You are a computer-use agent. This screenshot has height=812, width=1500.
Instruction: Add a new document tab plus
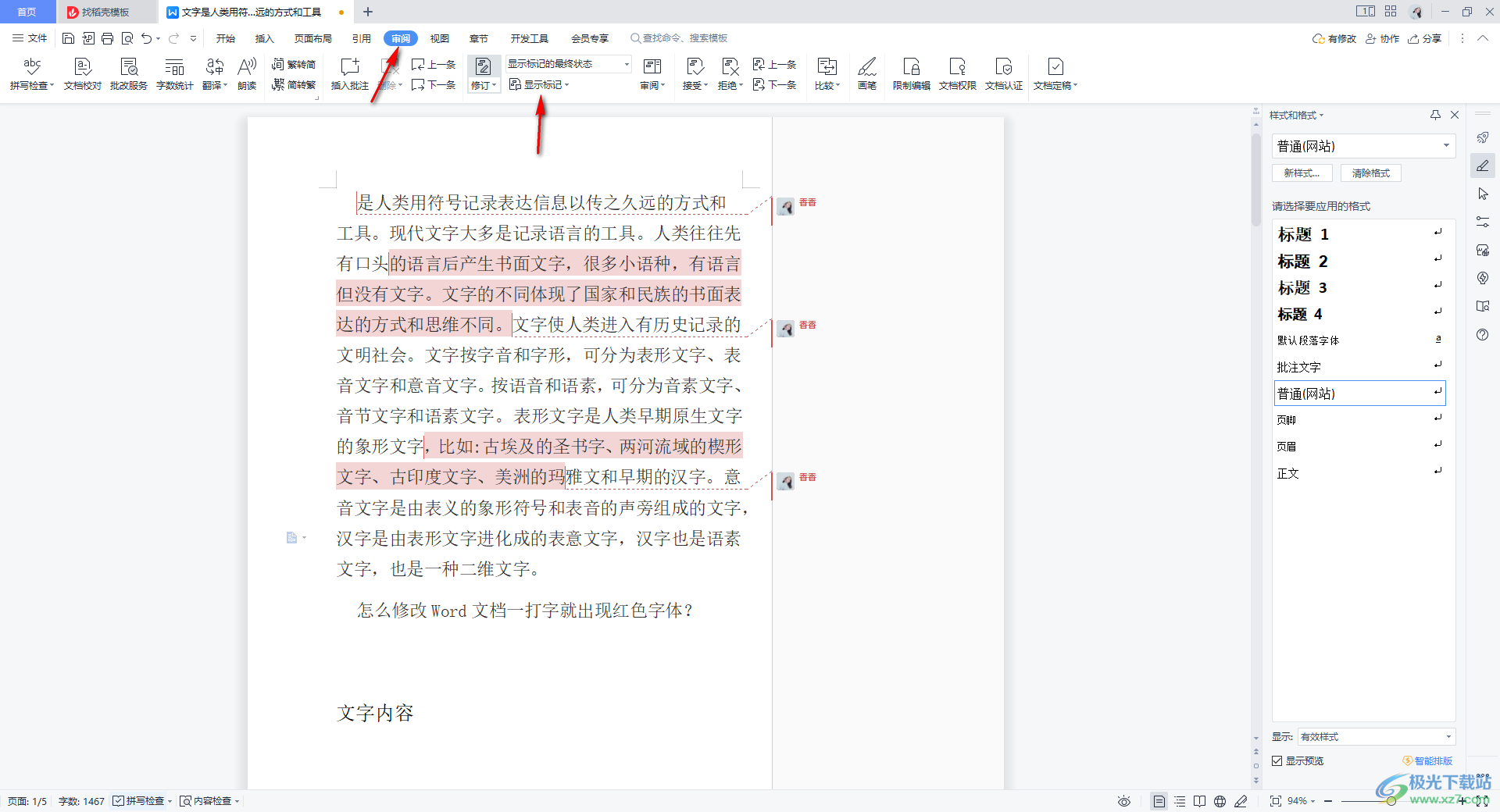coord(368,12)
